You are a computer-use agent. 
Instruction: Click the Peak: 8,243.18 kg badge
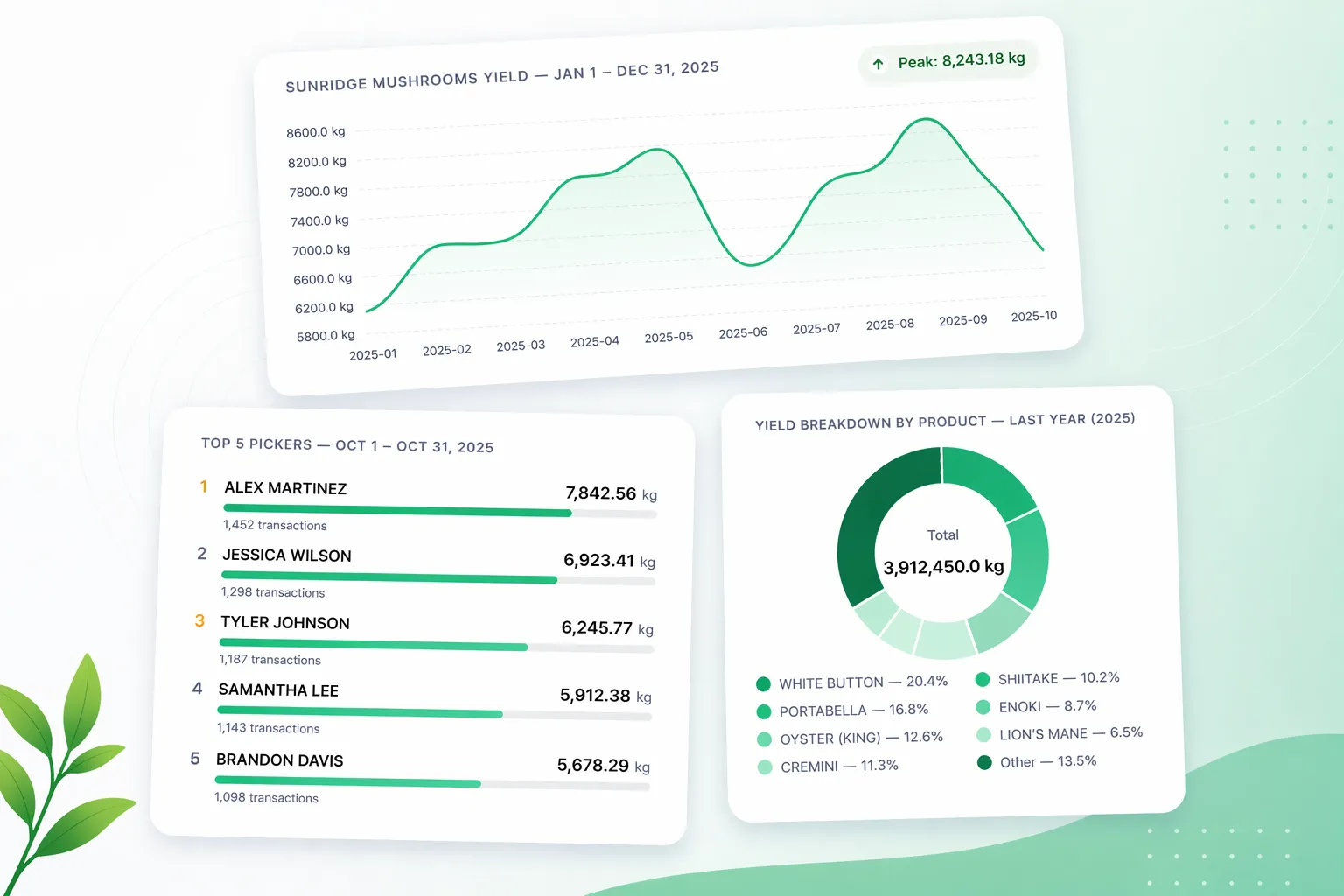(x=948, y=61)
